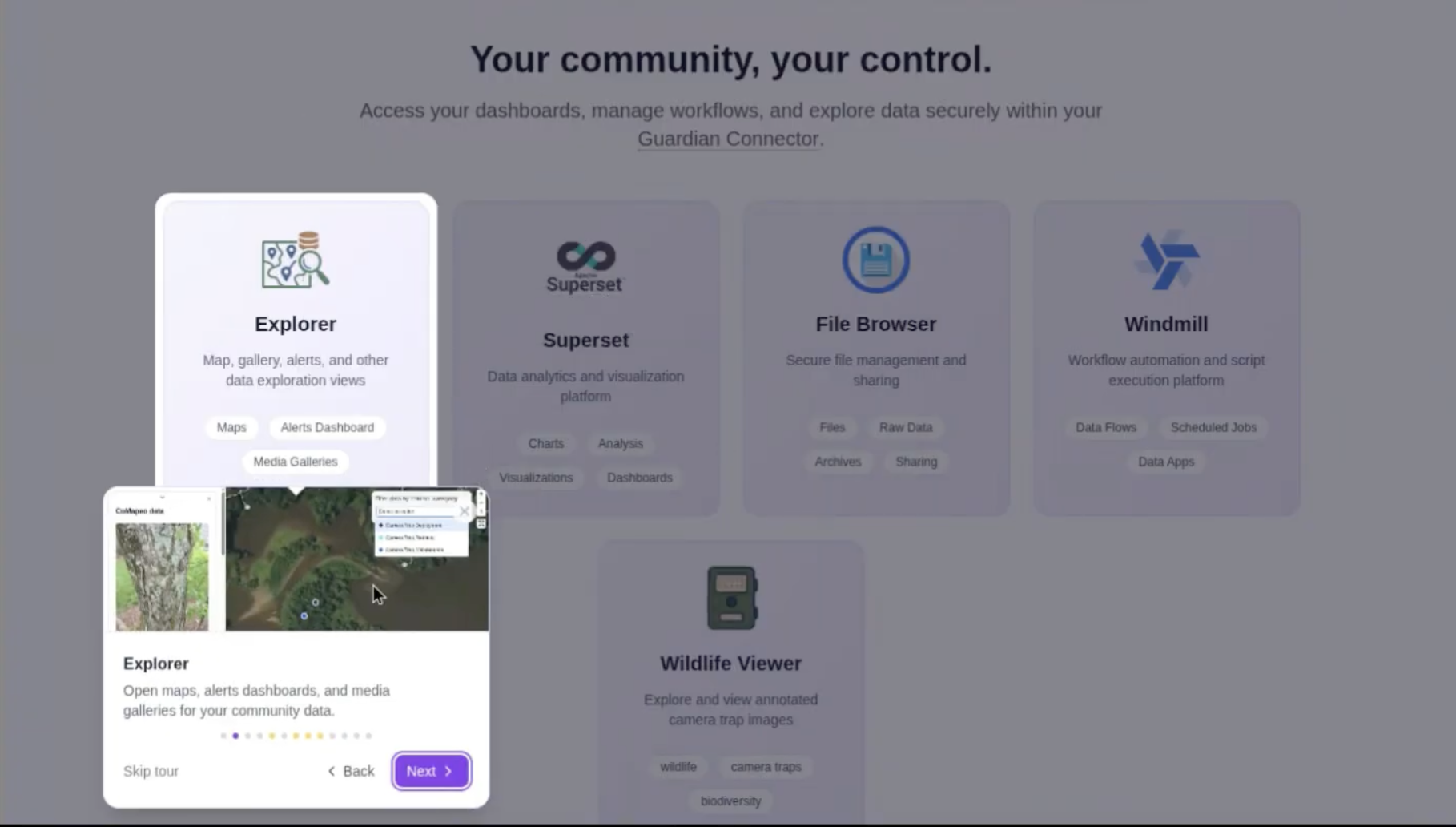Image resolution: width=1456 pixels, height=827 pixels.
Task: Jump to the highlighted purple tour step dot
Action: point(235,736)
